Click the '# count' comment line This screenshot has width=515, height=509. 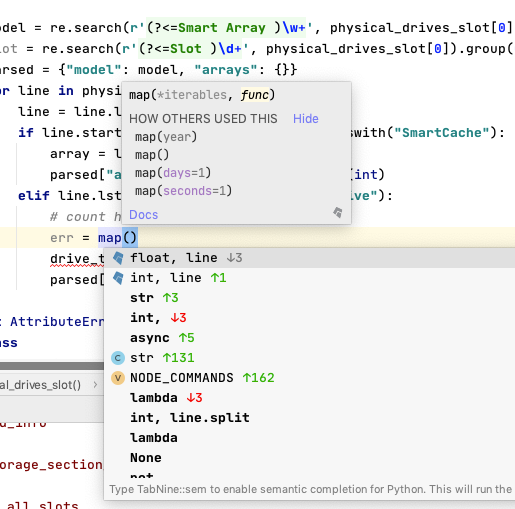85,217
